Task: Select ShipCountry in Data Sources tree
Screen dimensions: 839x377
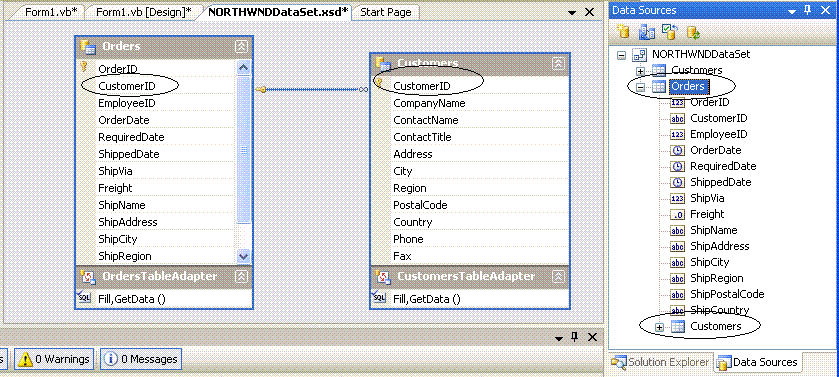Action: tap(719, 310)
